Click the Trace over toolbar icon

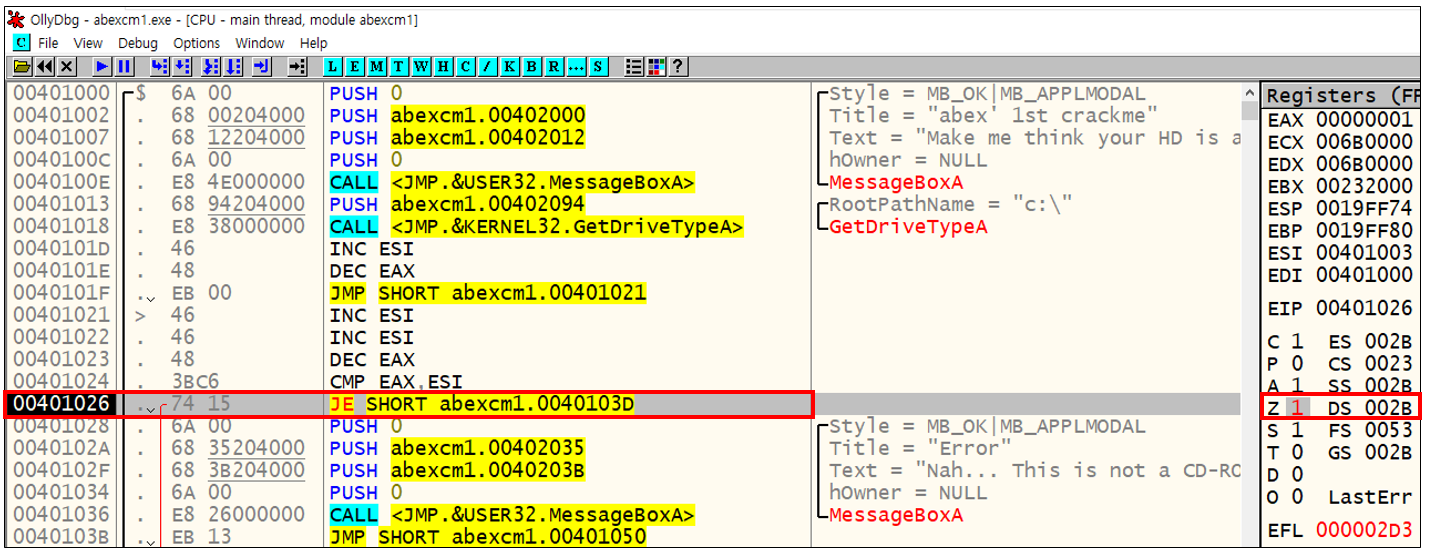(x=233, y=67)
